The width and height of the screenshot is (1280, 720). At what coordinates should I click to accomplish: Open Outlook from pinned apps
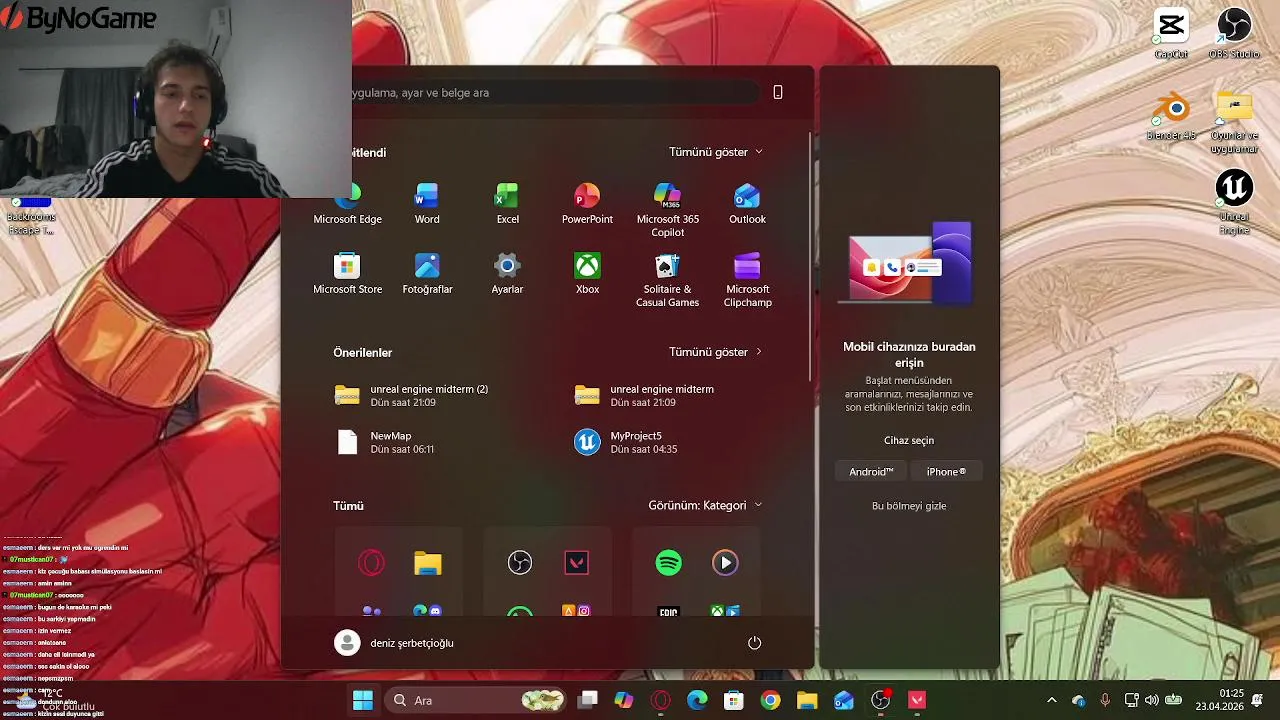747,205
